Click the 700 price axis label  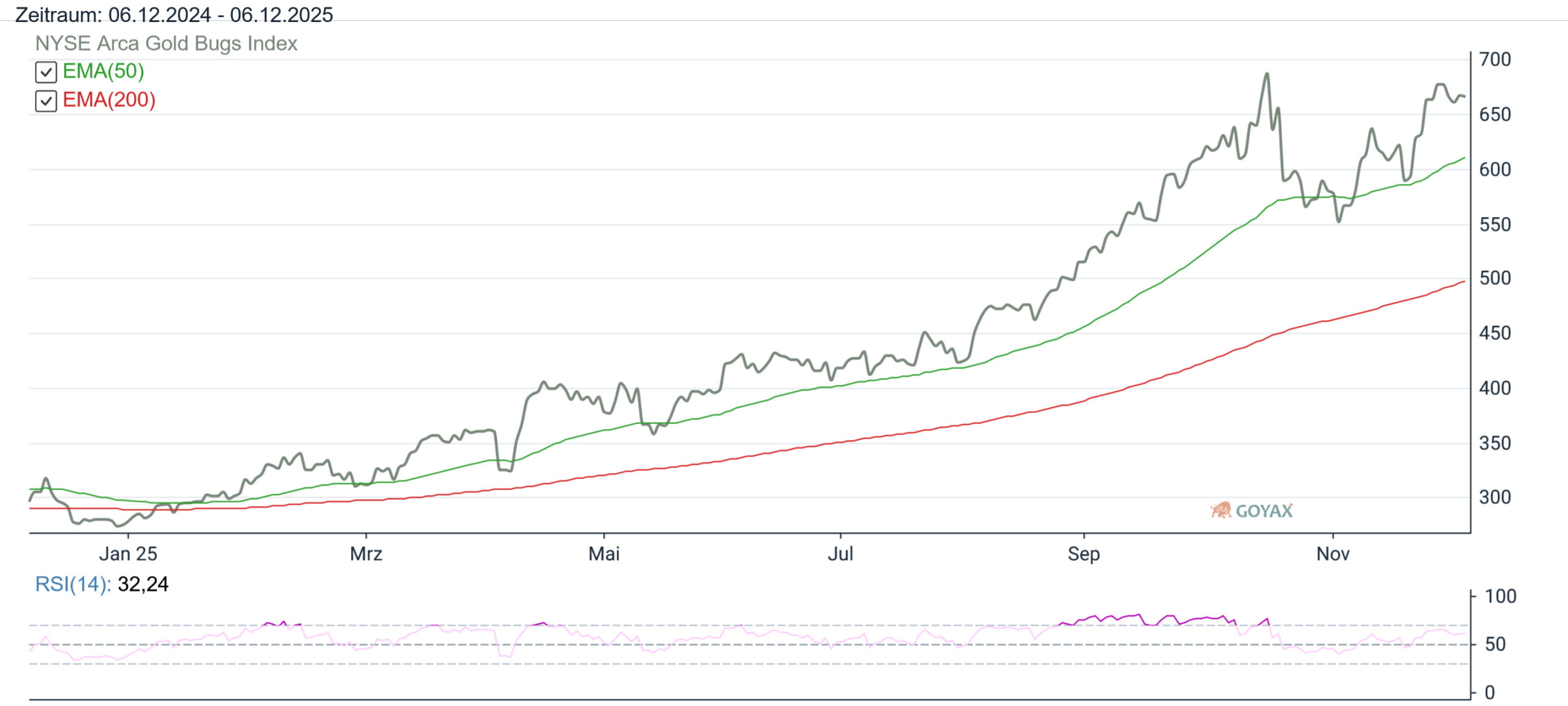[1494, 59]
